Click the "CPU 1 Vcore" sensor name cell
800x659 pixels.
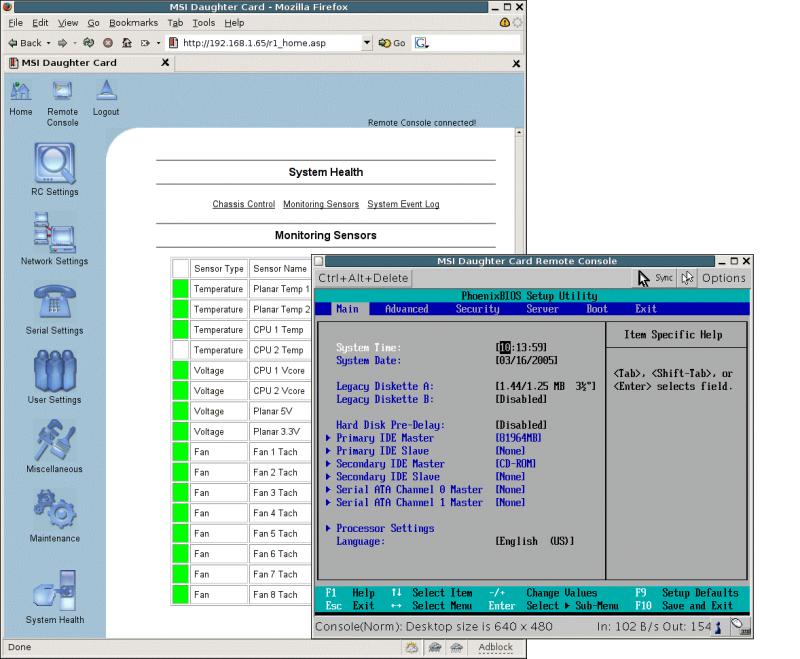point(280,370)
